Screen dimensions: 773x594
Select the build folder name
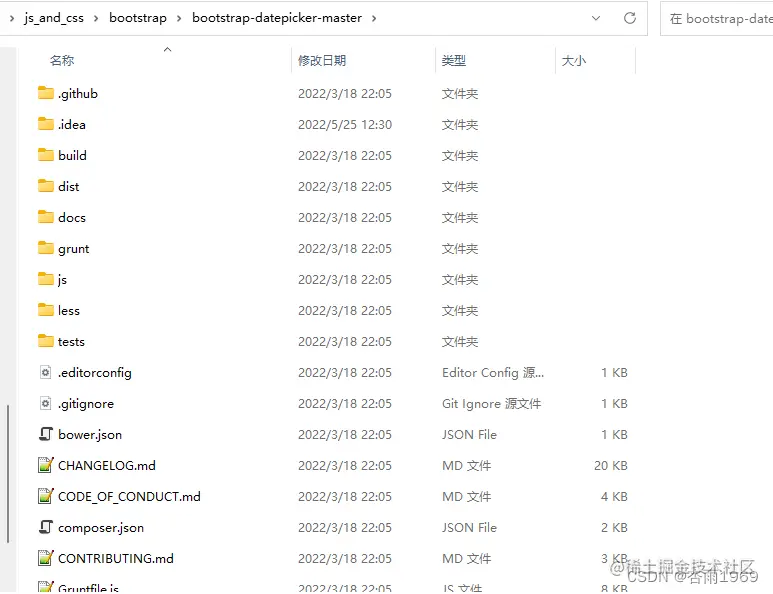tap(72, 156)
